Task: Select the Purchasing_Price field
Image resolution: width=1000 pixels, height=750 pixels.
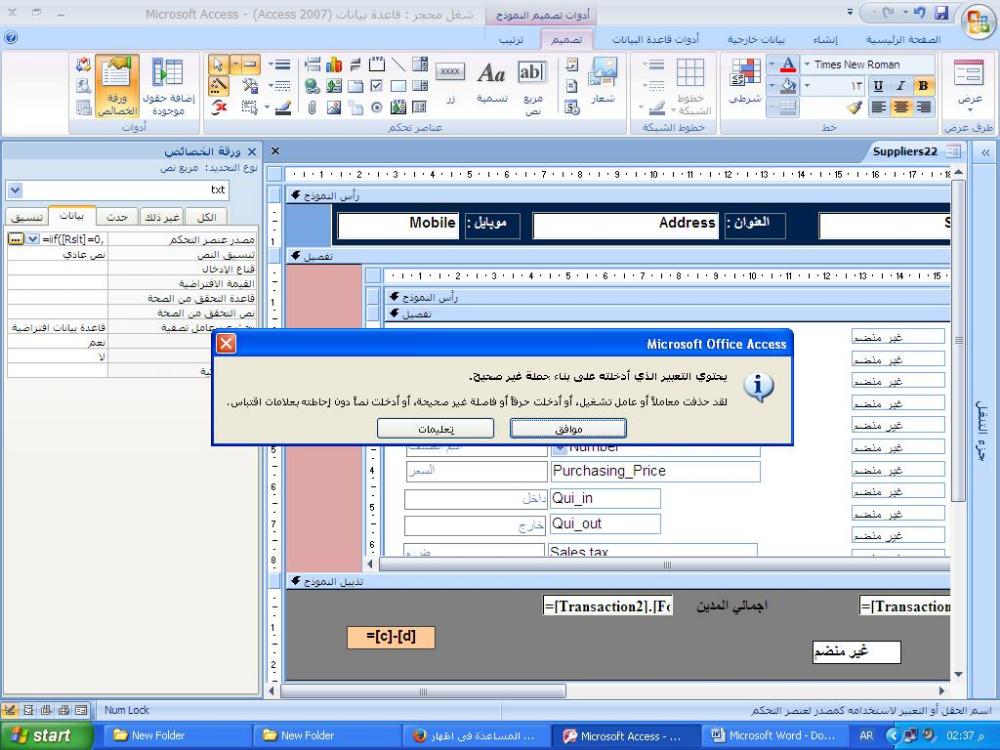Action: [655, 471]
